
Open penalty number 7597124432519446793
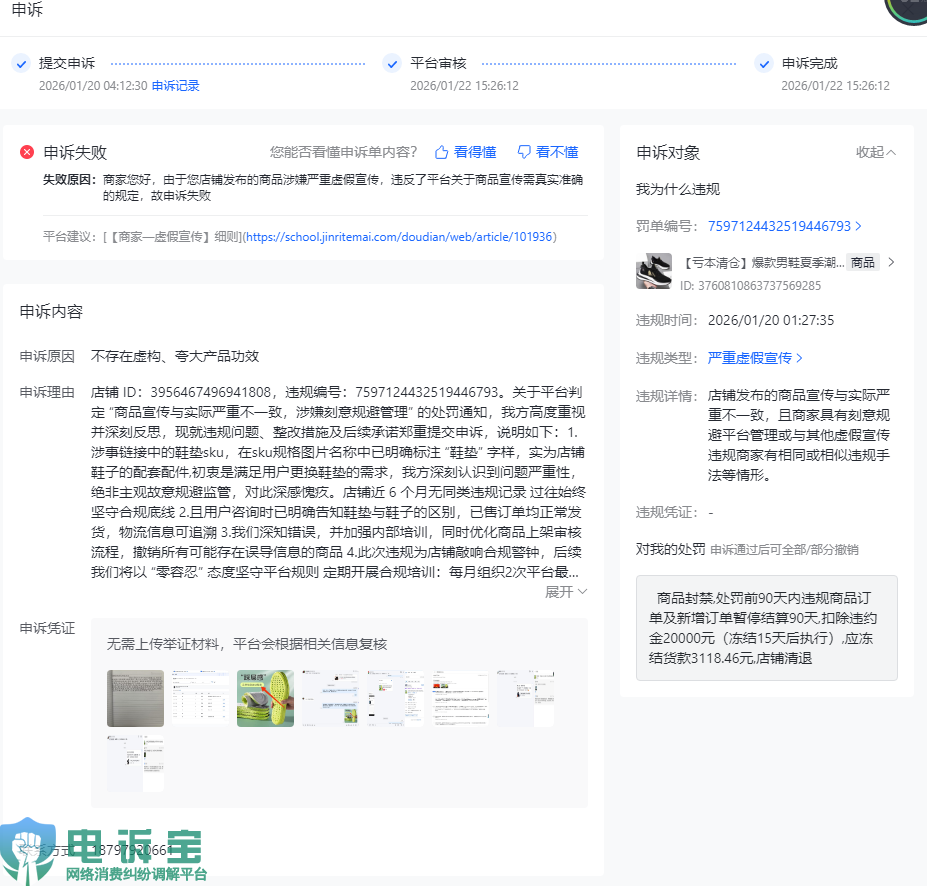tap(784, 226)
